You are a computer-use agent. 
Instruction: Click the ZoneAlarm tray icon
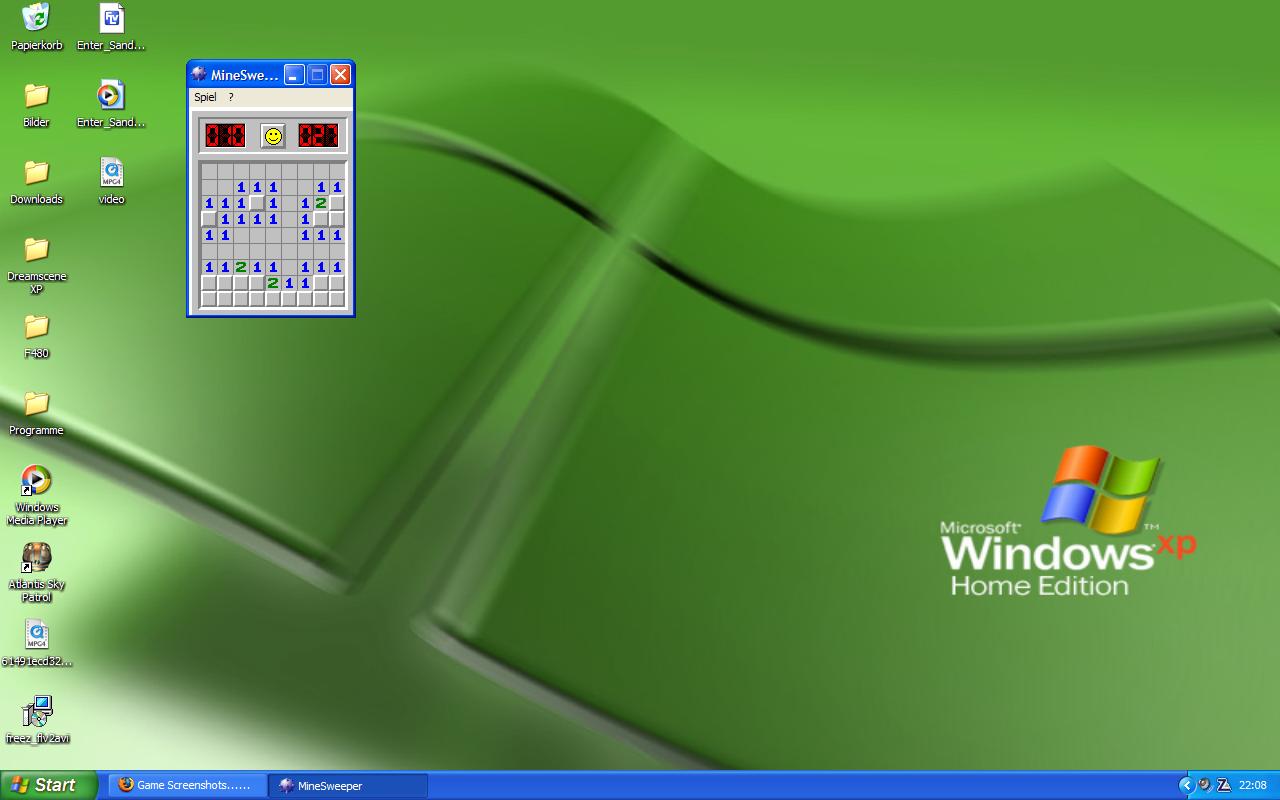(1225, 785)
